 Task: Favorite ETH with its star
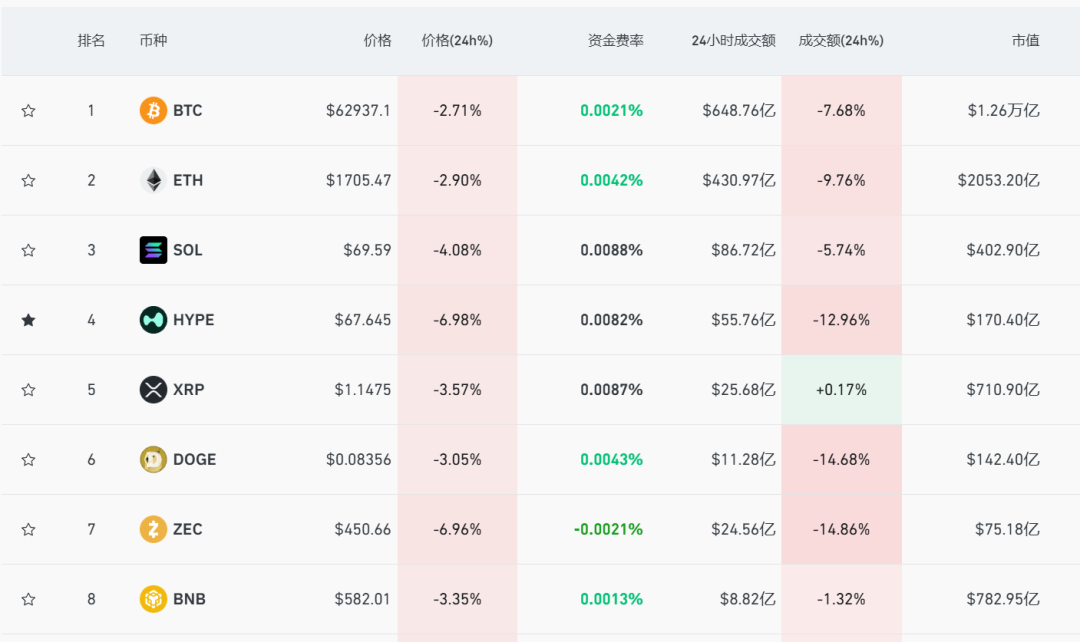point(28,180)
